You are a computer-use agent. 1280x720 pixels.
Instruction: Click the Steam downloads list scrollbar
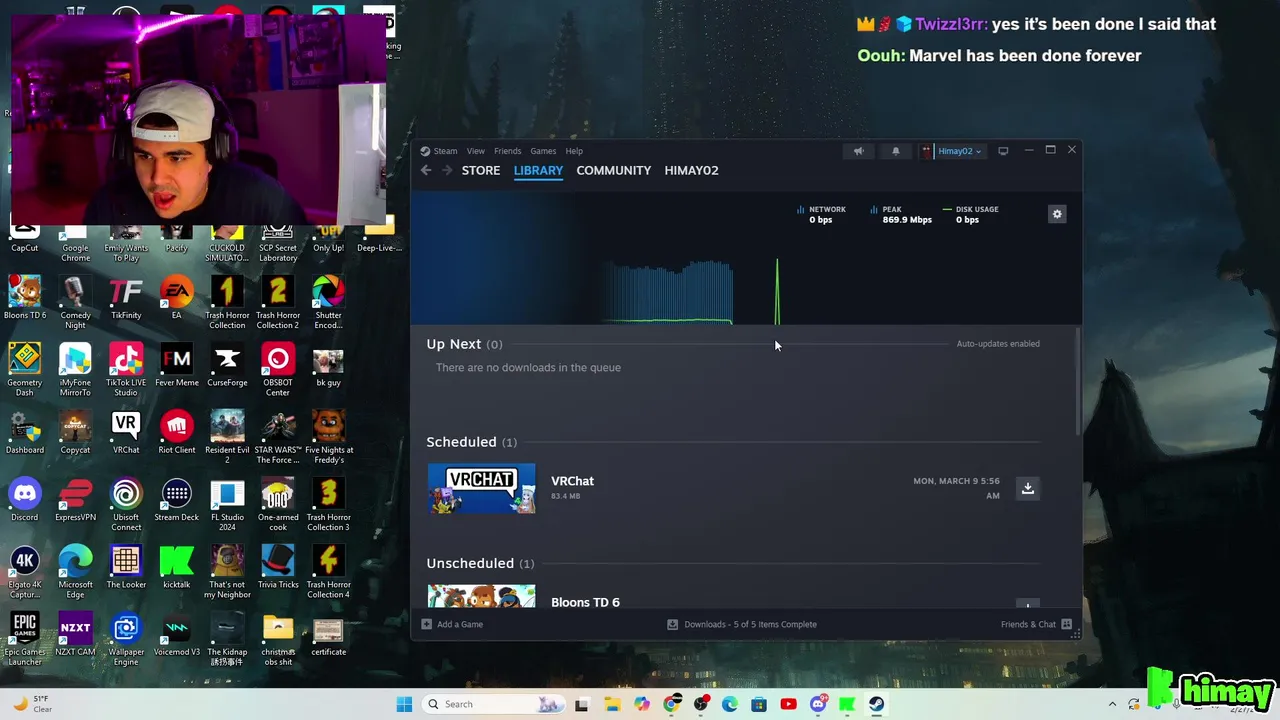point(1077,380)
